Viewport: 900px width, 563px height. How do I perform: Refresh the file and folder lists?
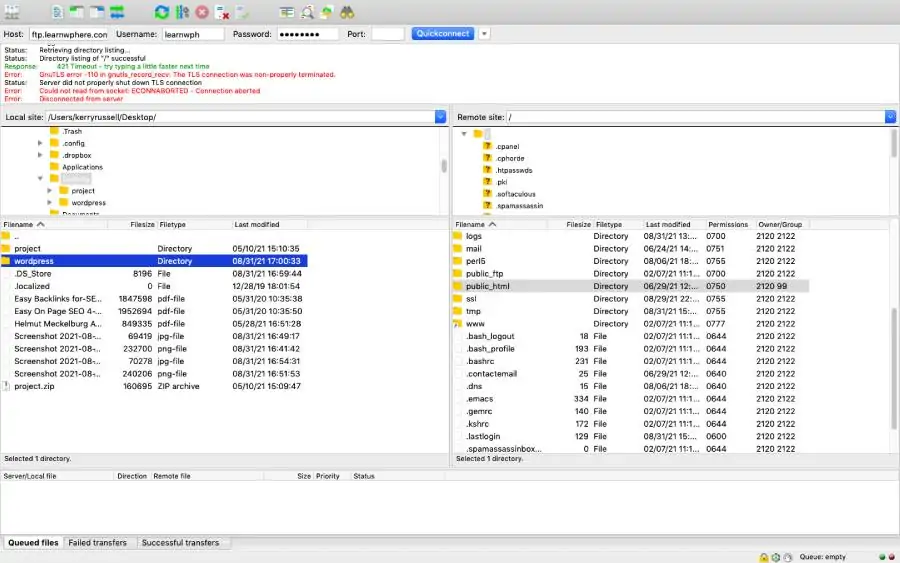pyautogui.click(x=162, y=12)
